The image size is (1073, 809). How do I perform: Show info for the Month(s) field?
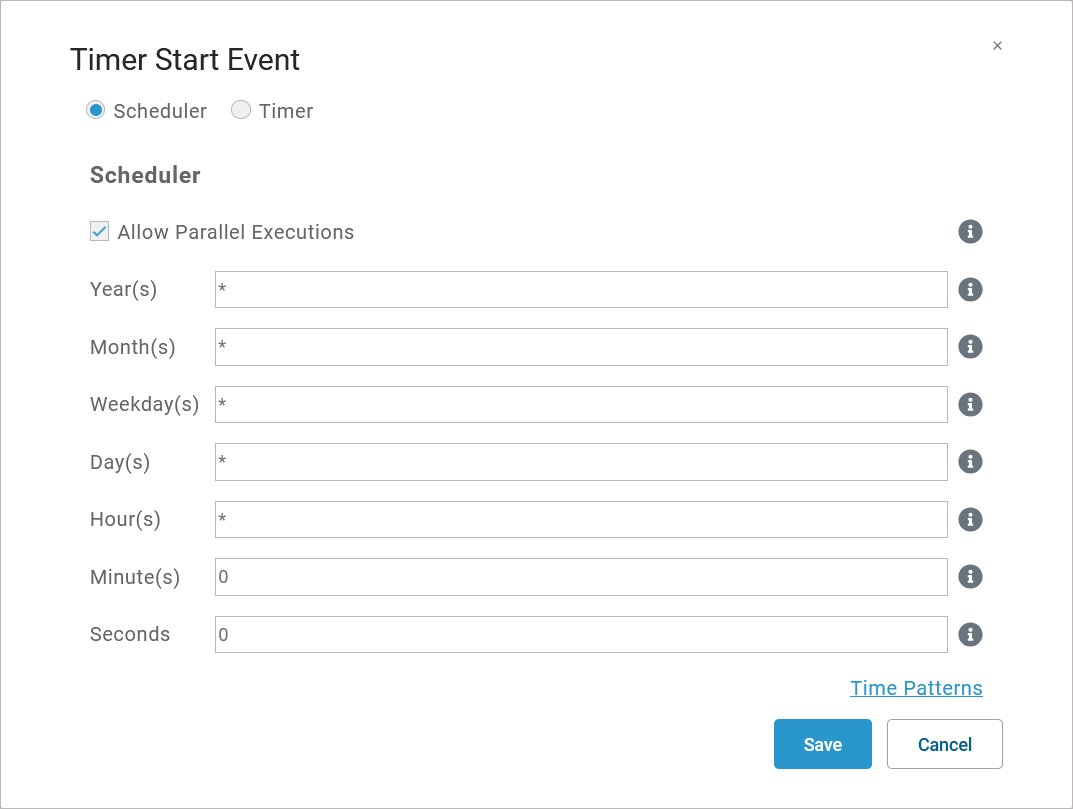[970, 347]
